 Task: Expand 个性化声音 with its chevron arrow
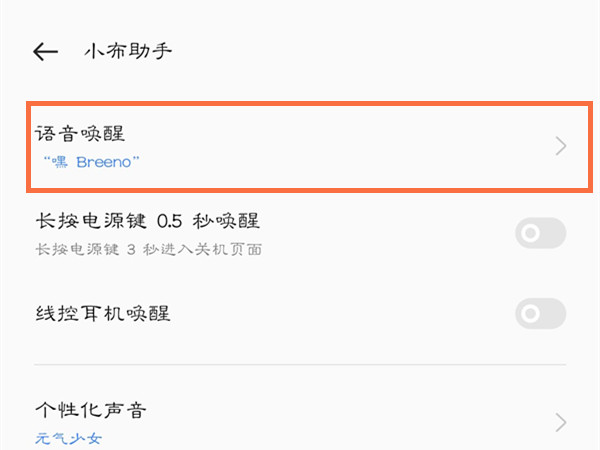[561, 420]
